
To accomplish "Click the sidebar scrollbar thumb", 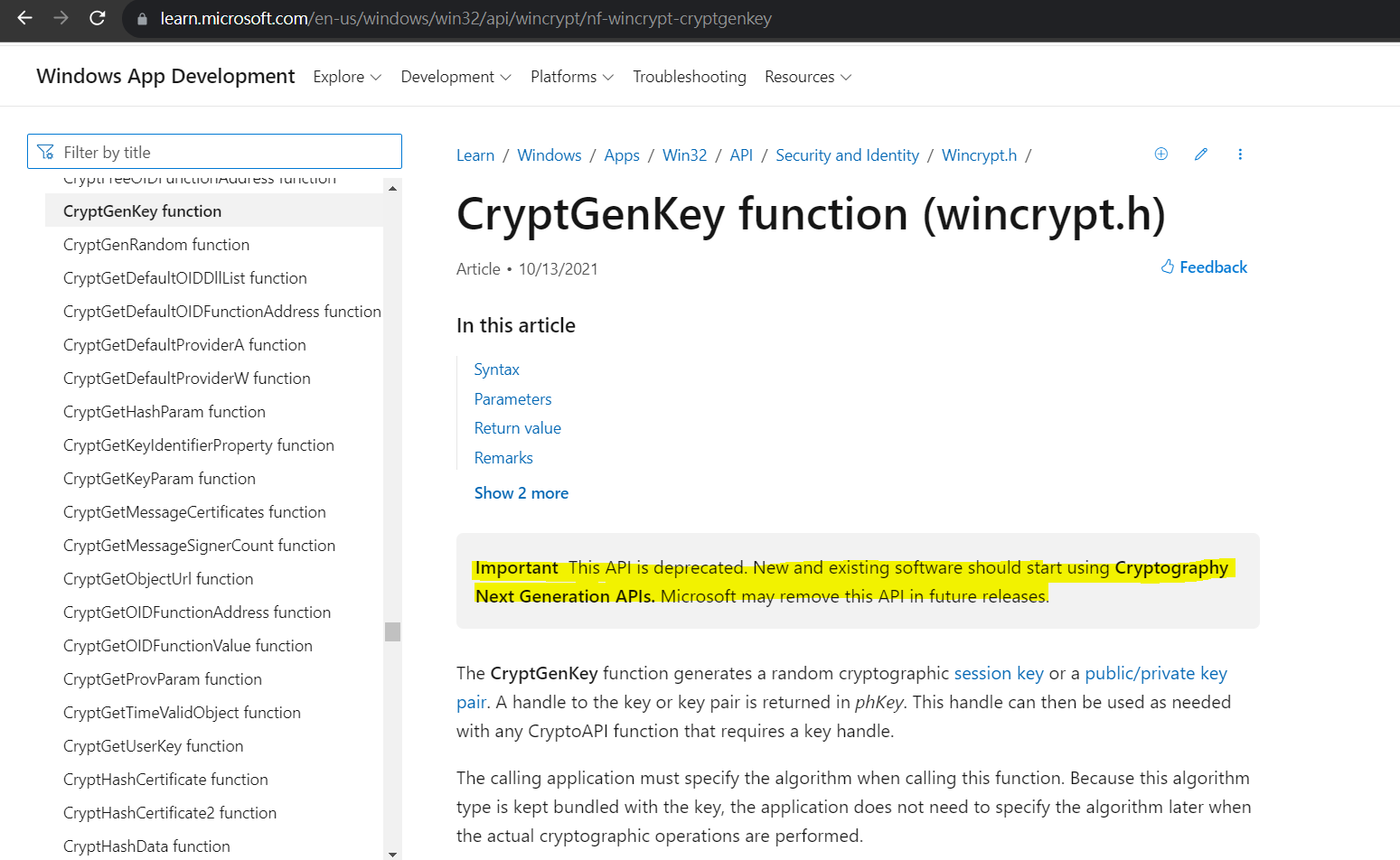I will click(392, 631).
